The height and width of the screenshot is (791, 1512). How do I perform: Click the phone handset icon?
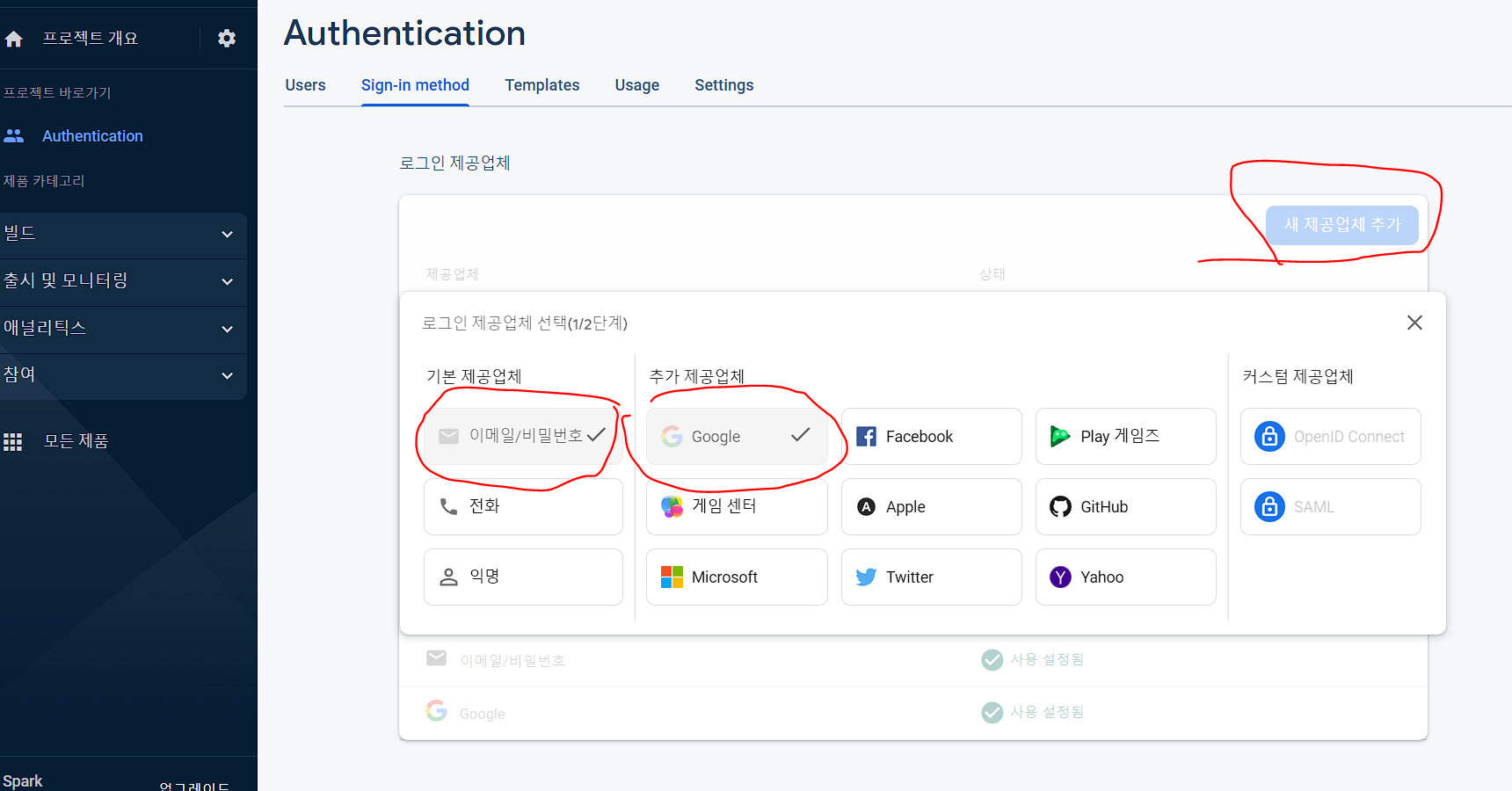point(448,506)
